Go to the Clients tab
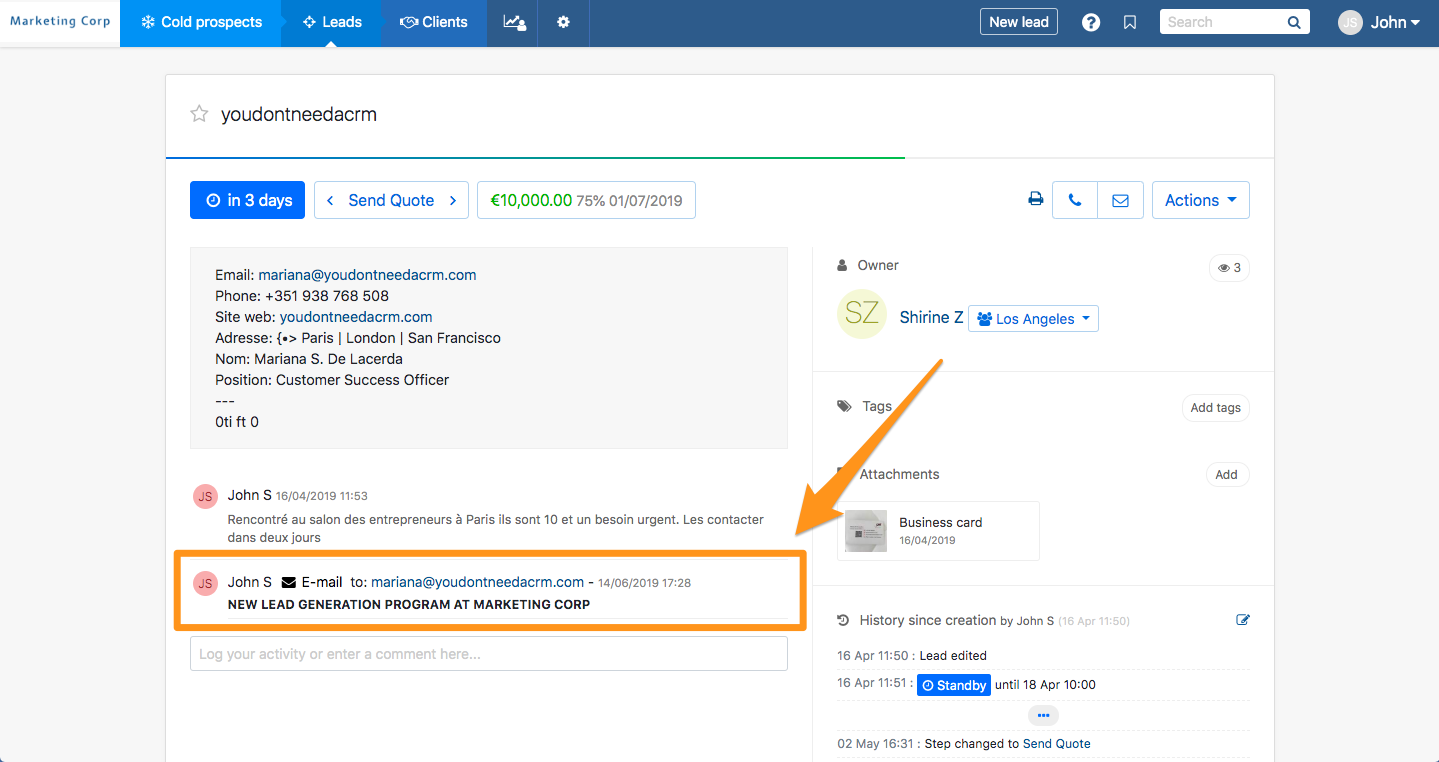The height and width of the screenshot is (762, 1439). [x=434, y=22]
